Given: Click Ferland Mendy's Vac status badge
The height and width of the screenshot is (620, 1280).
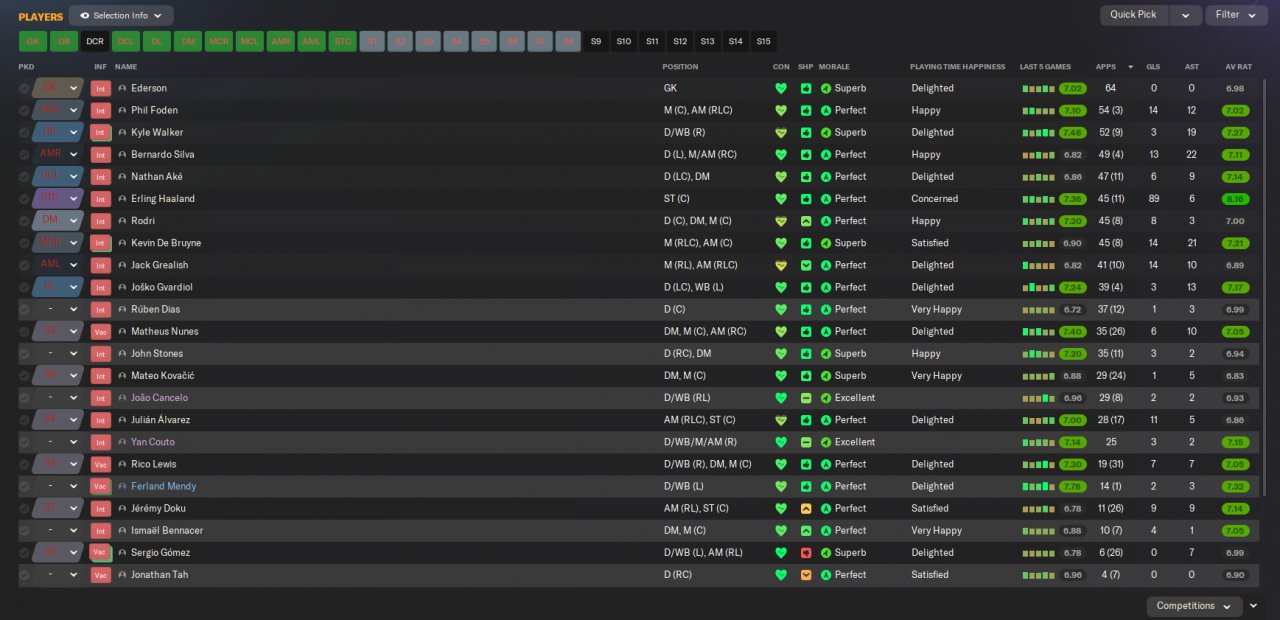Looking at the screenshot, I should tap(100, 486).
